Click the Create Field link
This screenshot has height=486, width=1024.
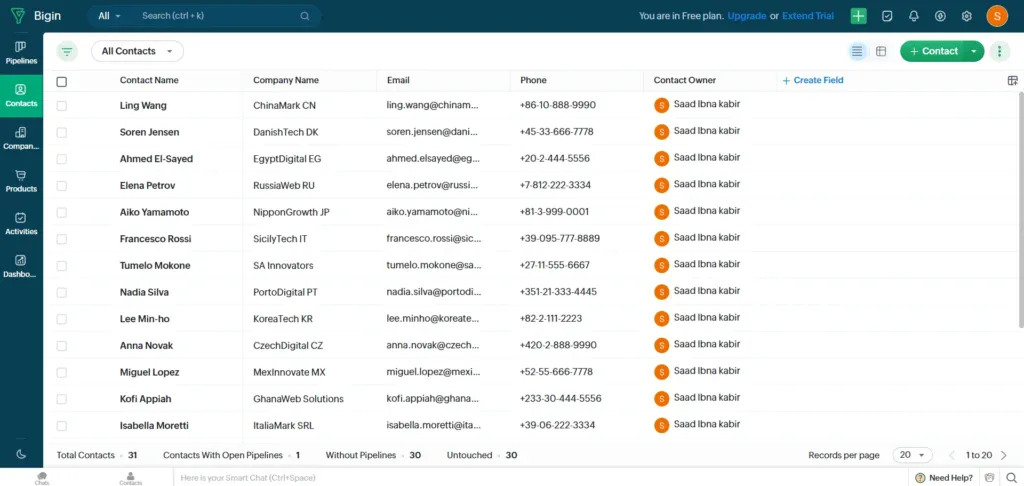pyautogui.click(x=813, y=80)
